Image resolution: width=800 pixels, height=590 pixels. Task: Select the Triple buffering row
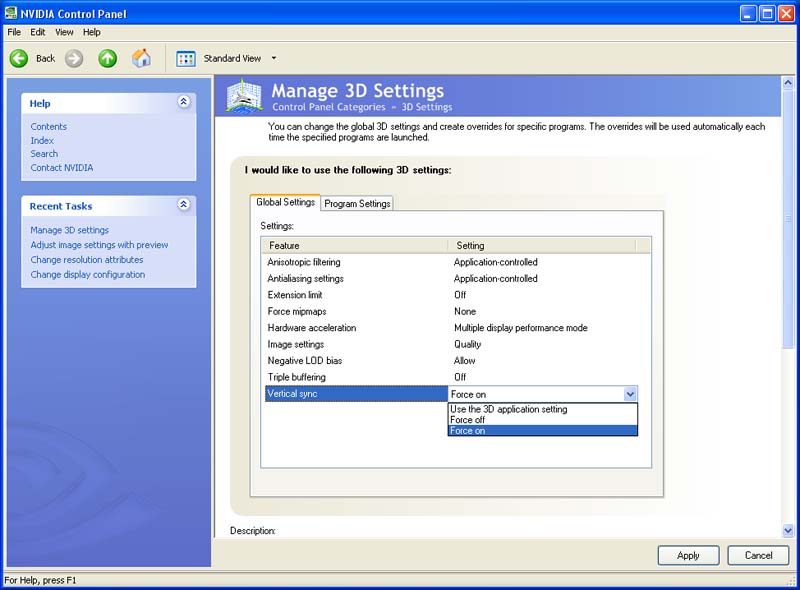pos(452,377)
